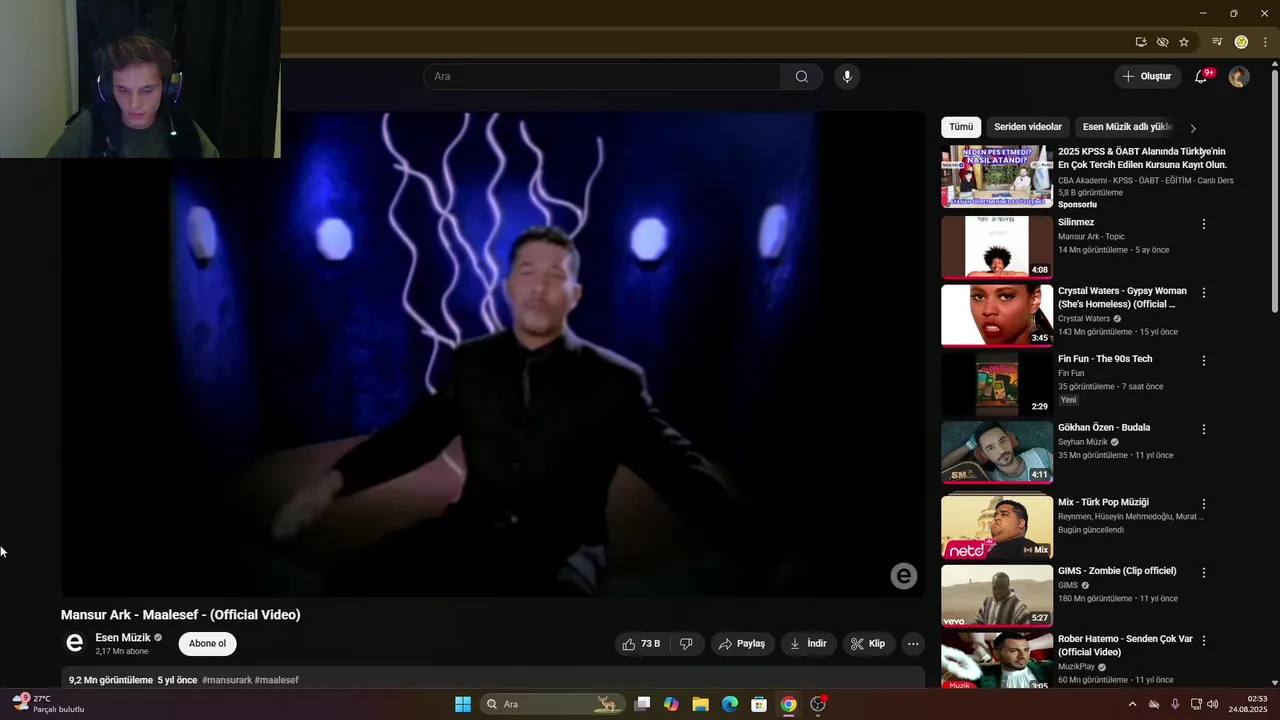Open the Fin Fun 90s Tech thumbnail
Screen dimensions: 1280x720
pyautogui.click(x=997, y=383)
